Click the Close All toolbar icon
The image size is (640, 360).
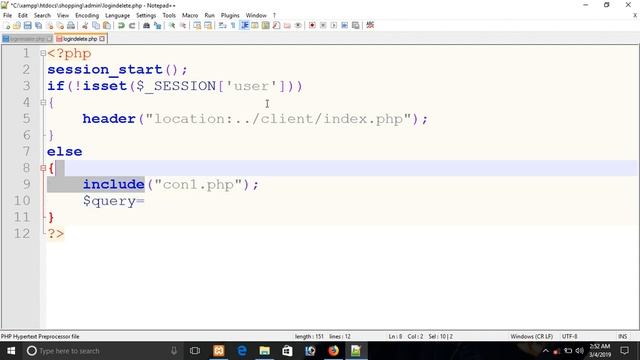[60, 25]
